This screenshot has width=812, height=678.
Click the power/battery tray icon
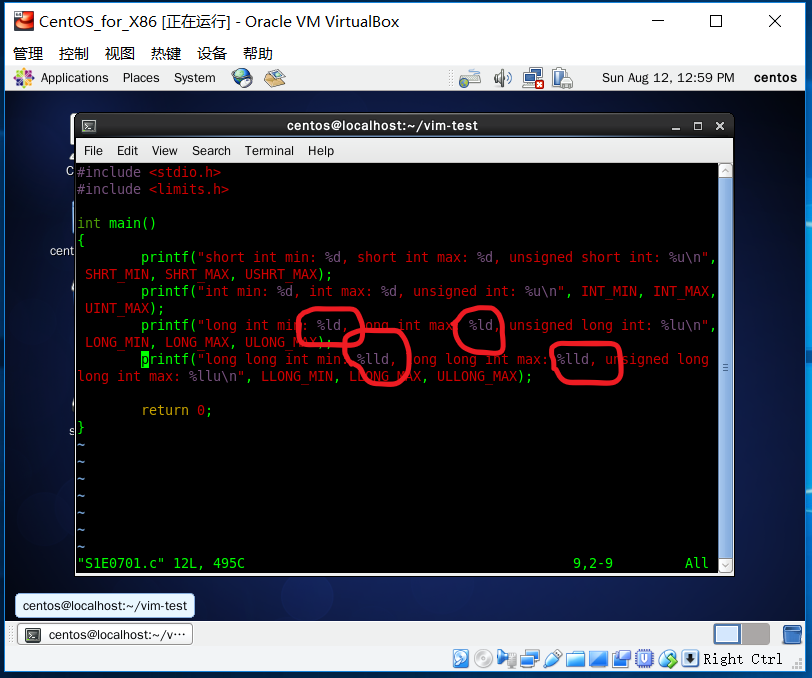coord(562,78)
